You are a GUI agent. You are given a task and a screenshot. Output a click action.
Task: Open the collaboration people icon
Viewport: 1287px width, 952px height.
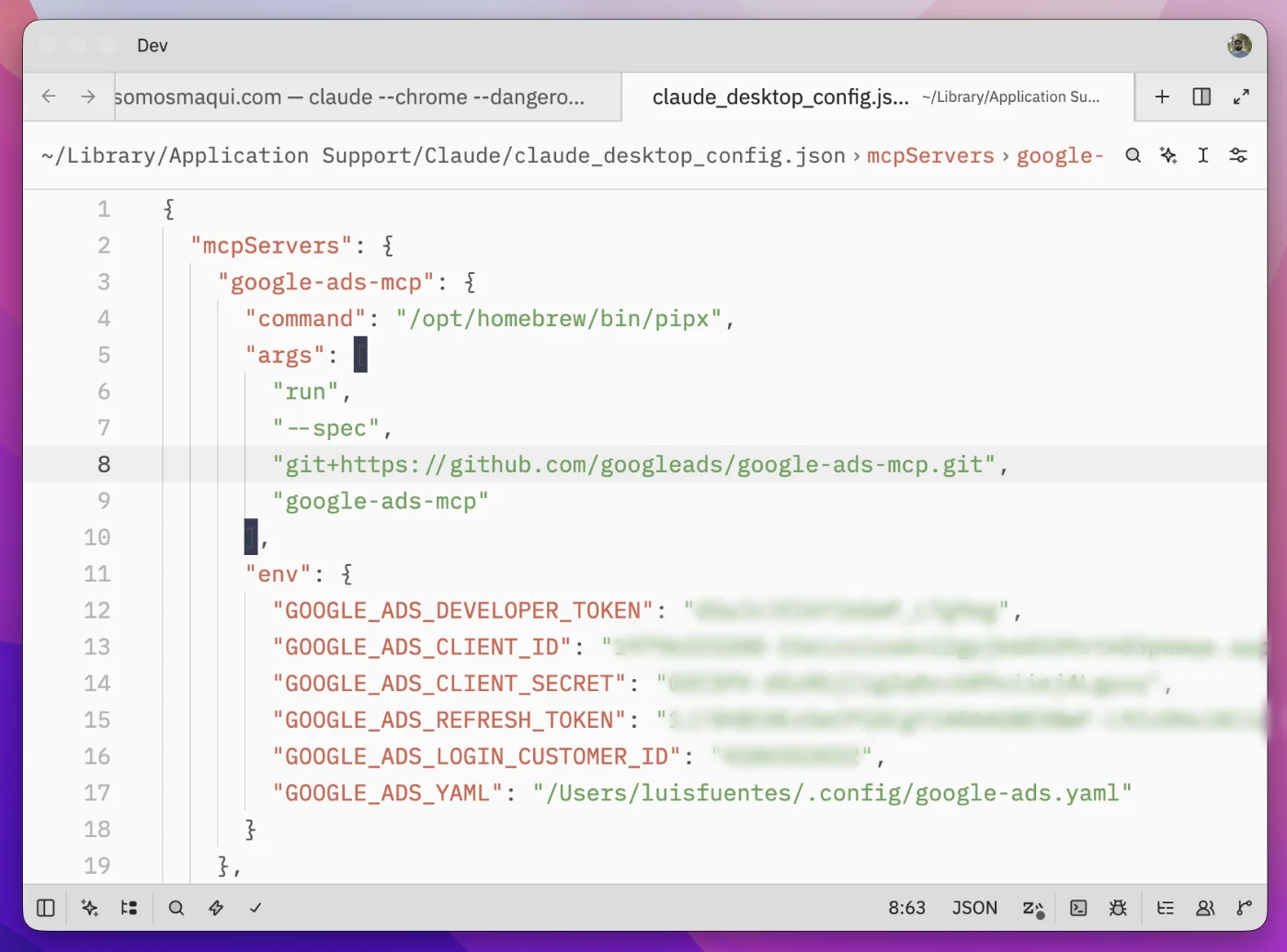1205,908
